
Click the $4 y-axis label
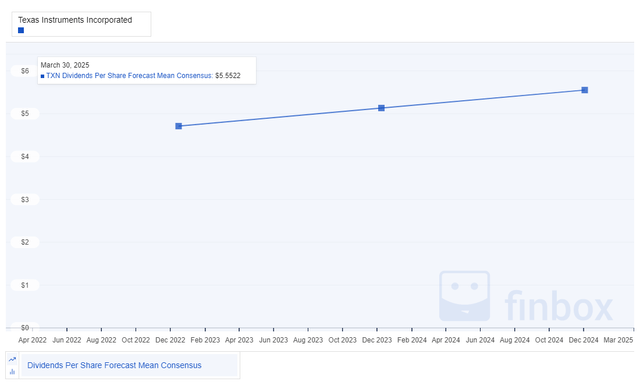25,156
